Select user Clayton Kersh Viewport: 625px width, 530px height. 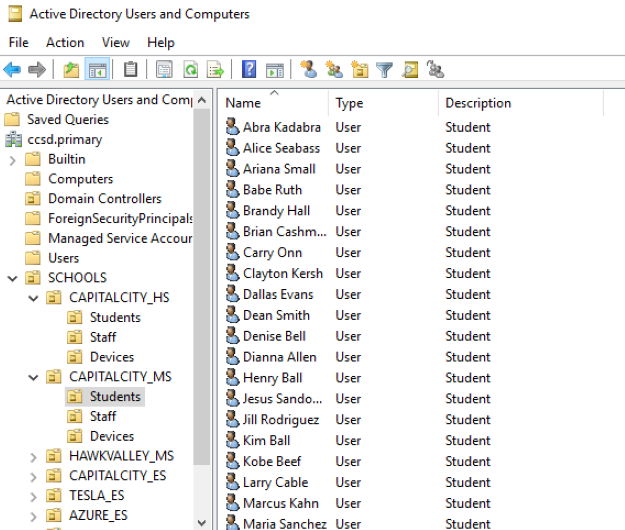pos(283,273)
